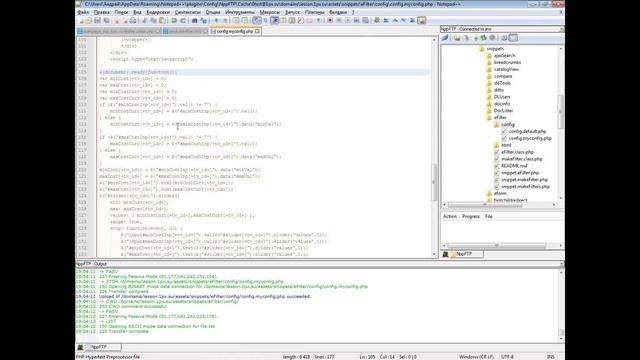
Task: Click the Zoom Out toolbar icon
Action: coord(226,20)
